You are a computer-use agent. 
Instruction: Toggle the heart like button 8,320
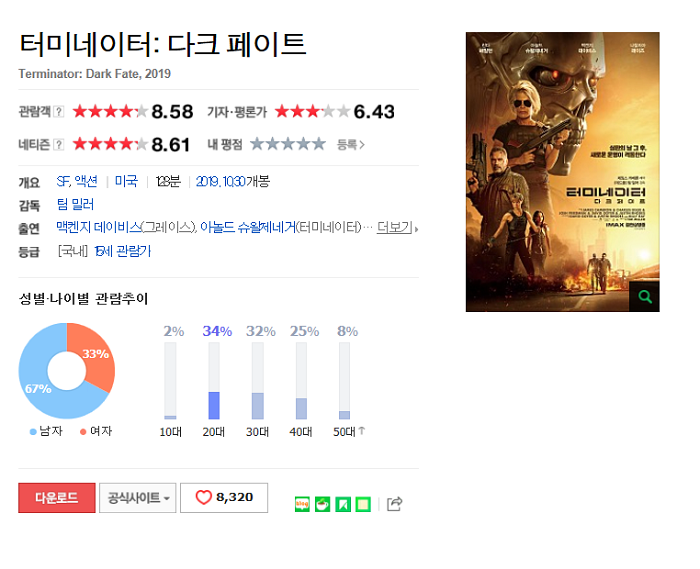point(224,498)
